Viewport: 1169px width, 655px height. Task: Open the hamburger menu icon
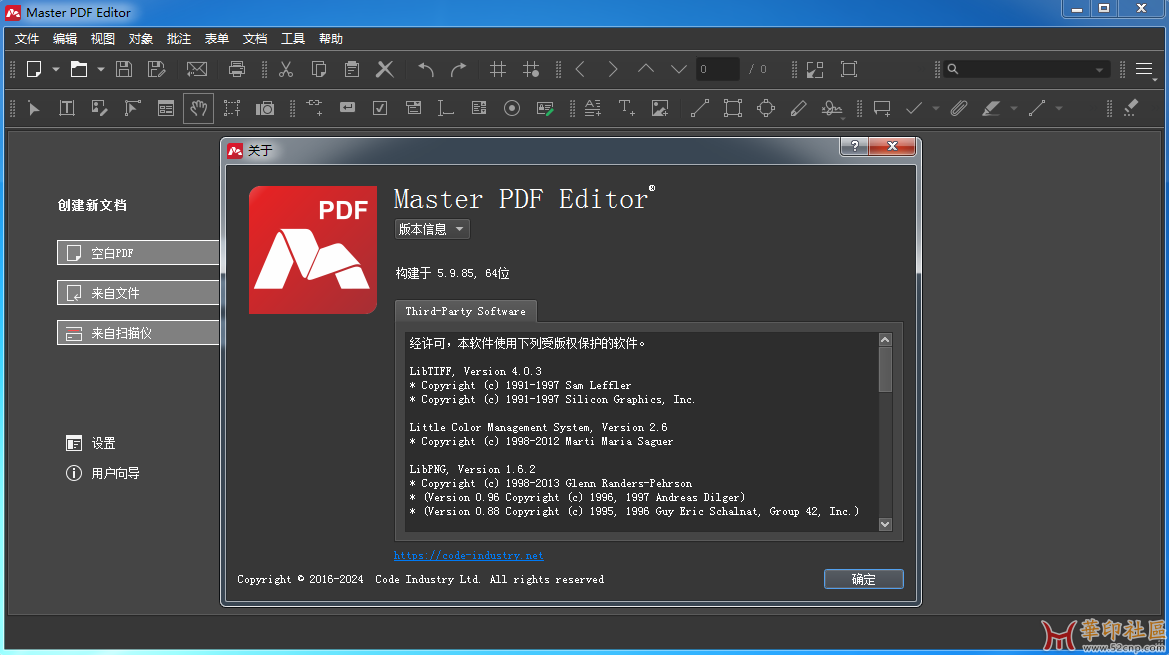point(1144,69)
